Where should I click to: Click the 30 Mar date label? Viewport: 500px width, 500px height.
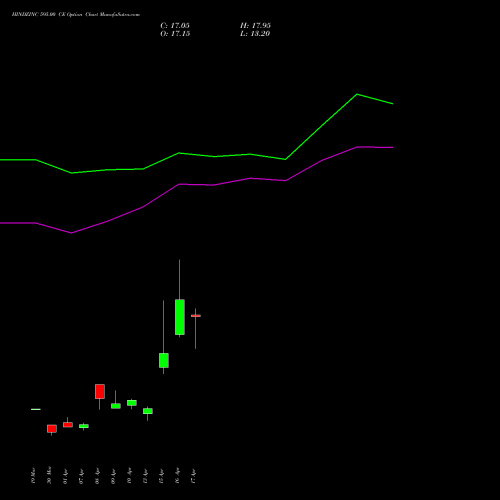tap(49, 475)
